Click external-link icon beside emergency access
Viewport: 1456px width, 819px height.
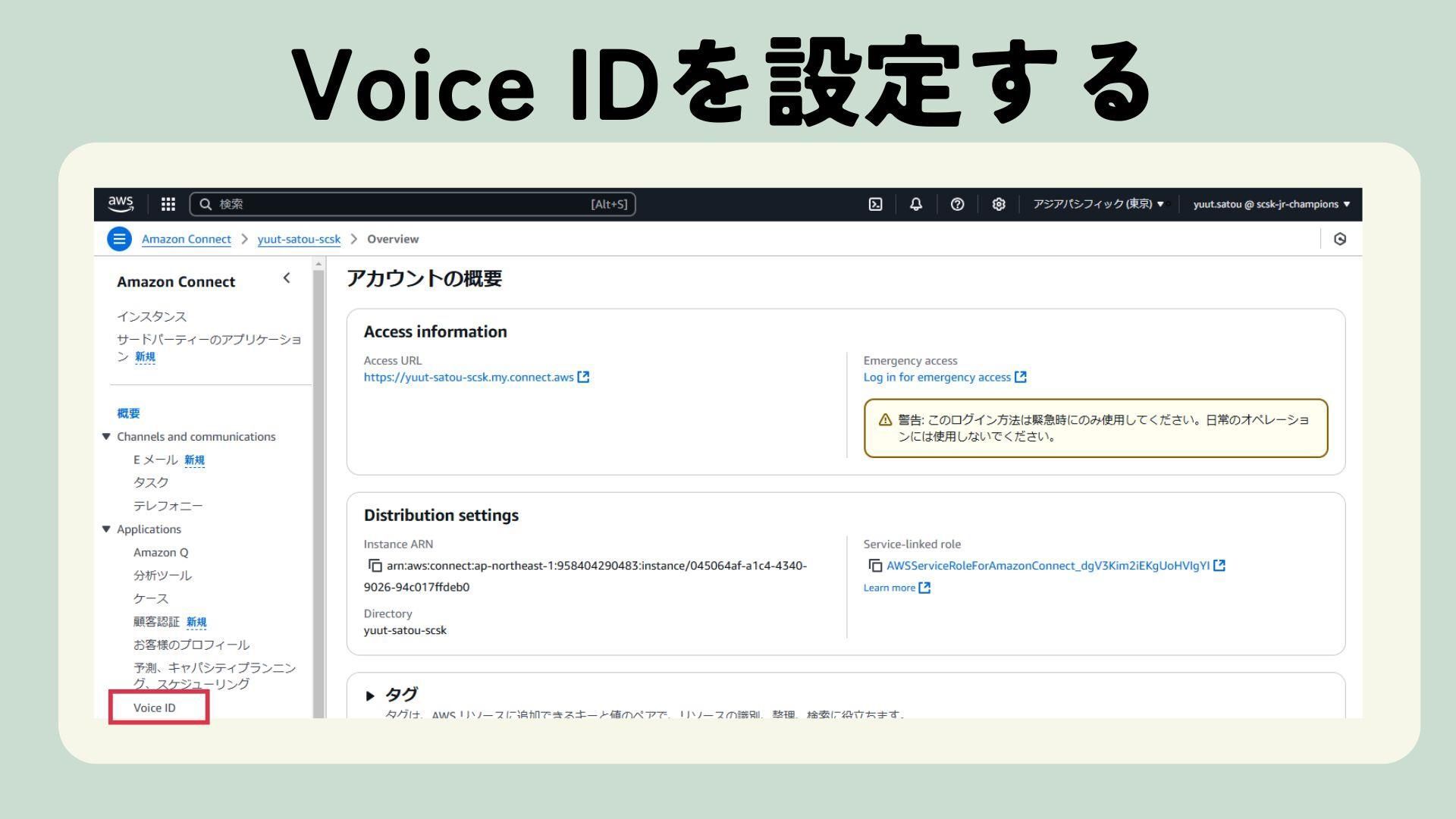pyautogui.click(x=1021, y=377)
